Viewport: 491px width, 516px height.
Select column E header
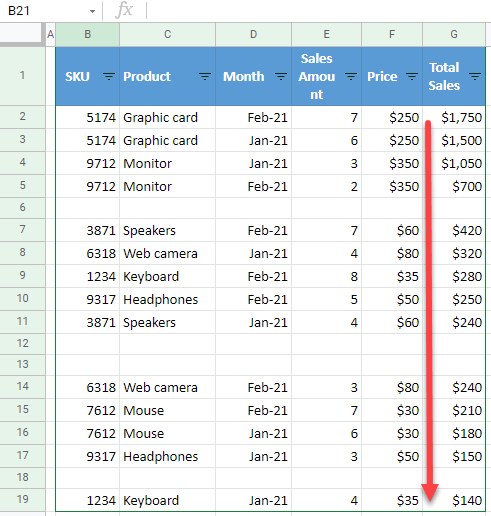tap(326, 34)
